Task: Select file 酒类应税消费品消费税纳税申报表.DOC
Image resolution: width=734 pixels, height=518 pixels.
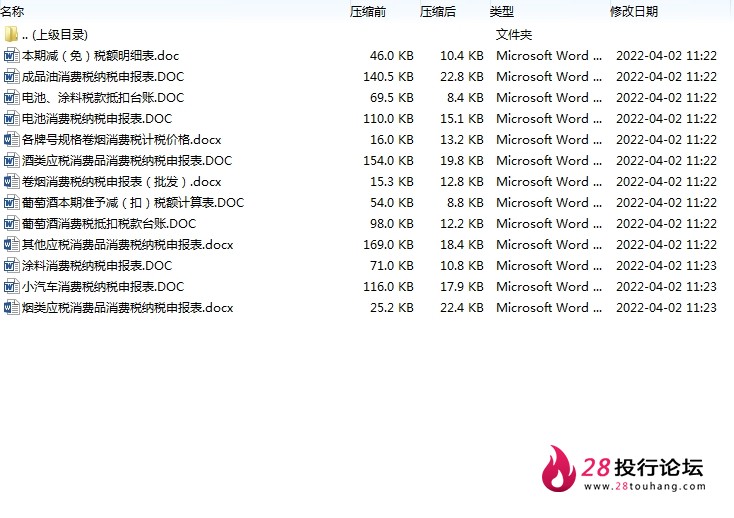Action: 127,161
